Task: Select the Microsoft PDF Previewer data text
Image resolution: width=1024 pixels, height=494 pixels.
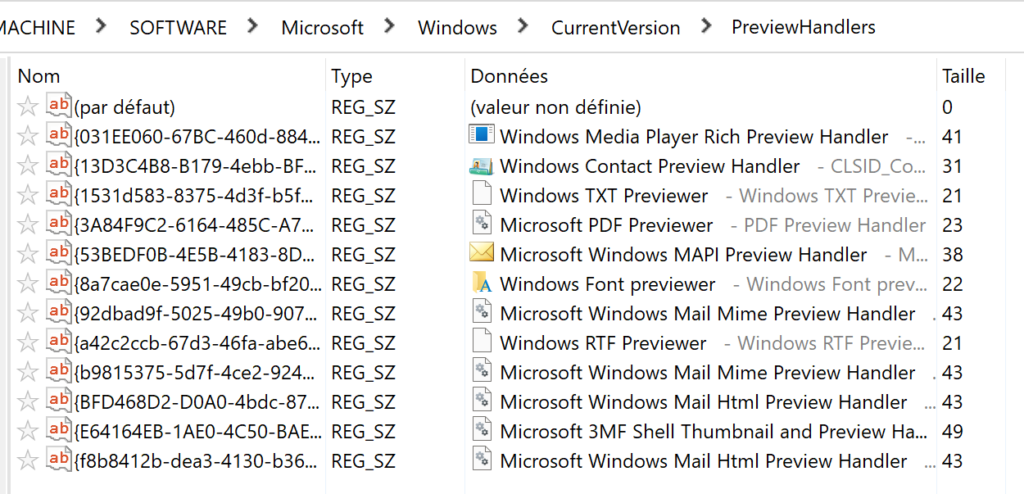Action: click(607, 225)
